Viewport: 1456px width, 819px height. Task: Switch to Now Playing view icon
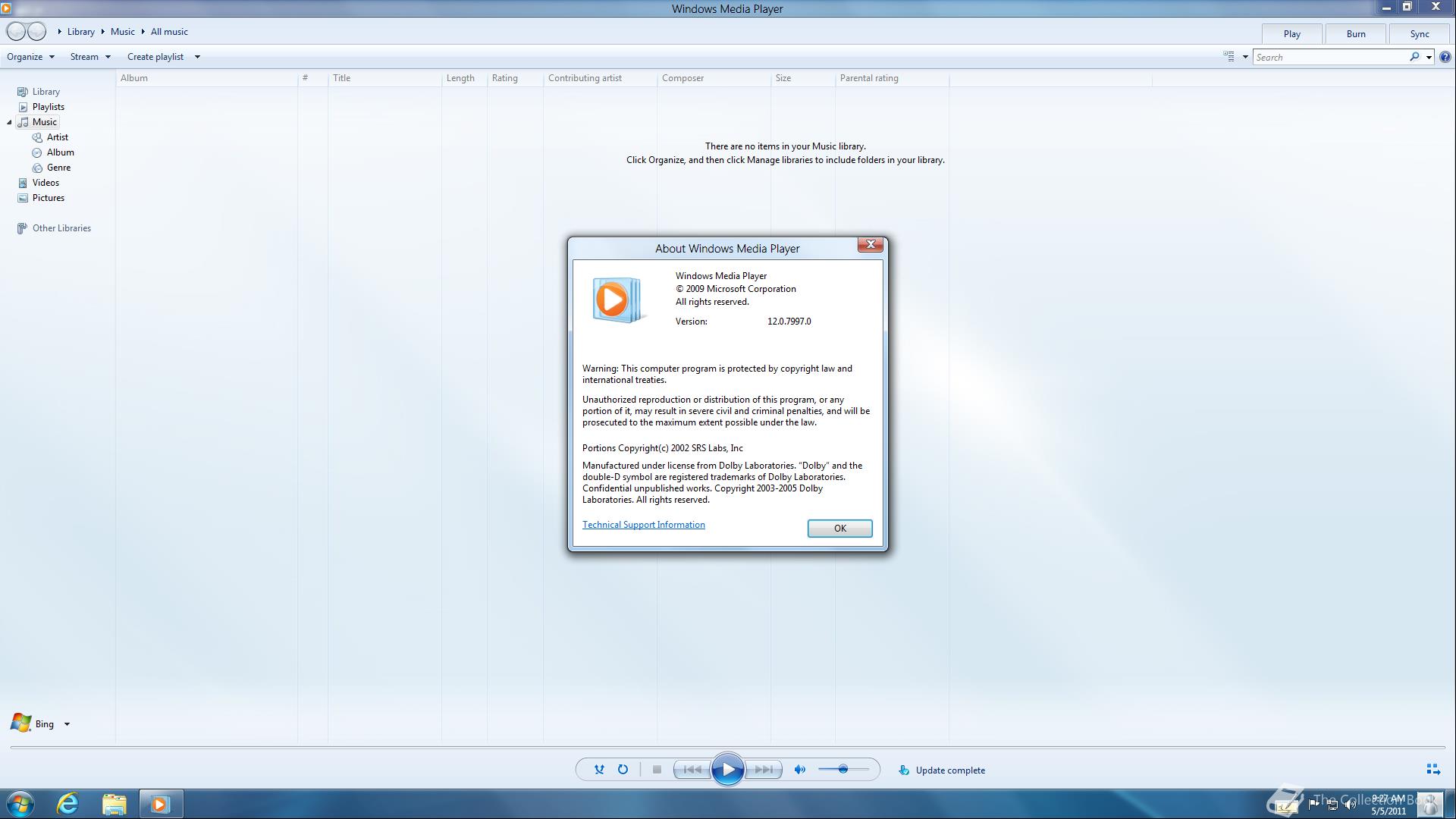click(x=1432, y=770)
